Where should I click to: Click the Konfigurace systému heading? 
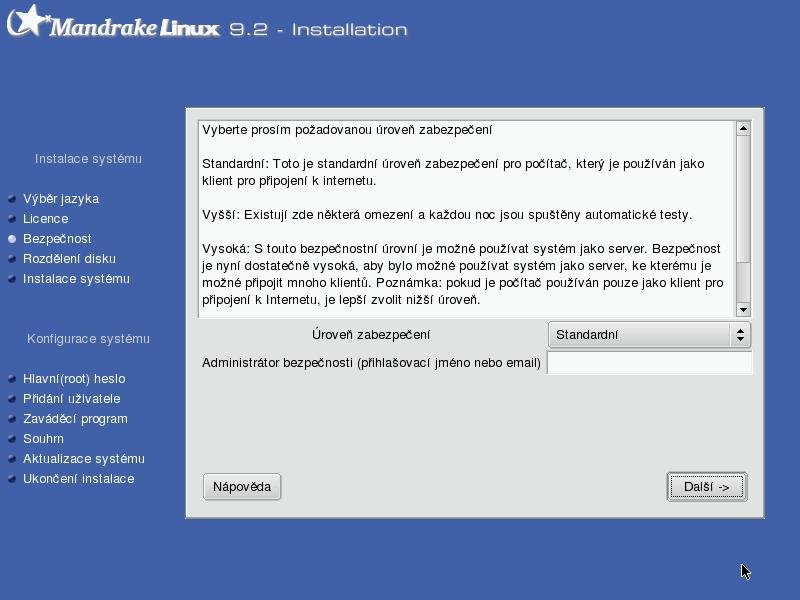point(88,339)
